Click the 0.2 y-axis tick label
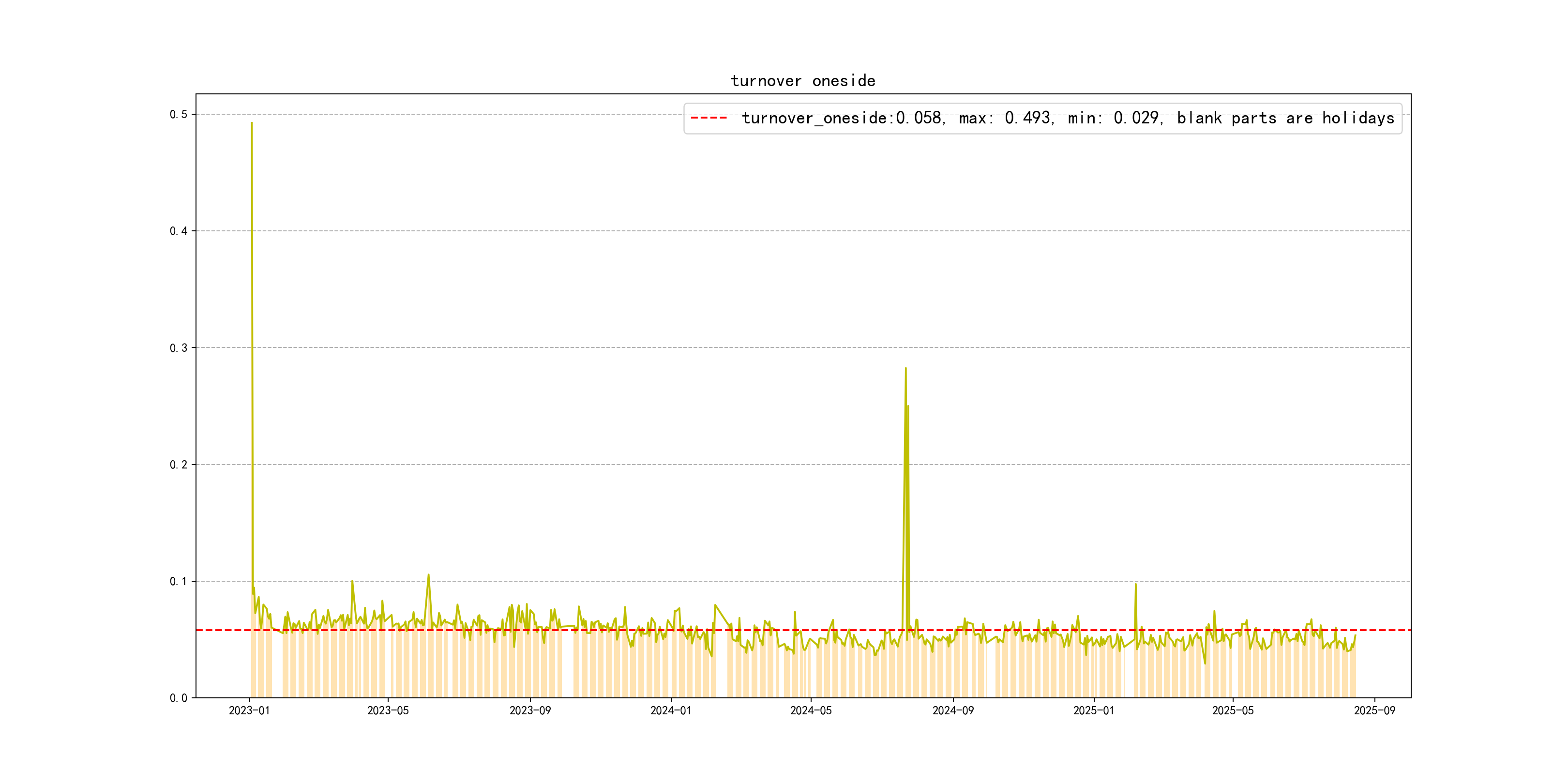The width and height of the screenshot is (1568, 784). click(x=179, y=465)
